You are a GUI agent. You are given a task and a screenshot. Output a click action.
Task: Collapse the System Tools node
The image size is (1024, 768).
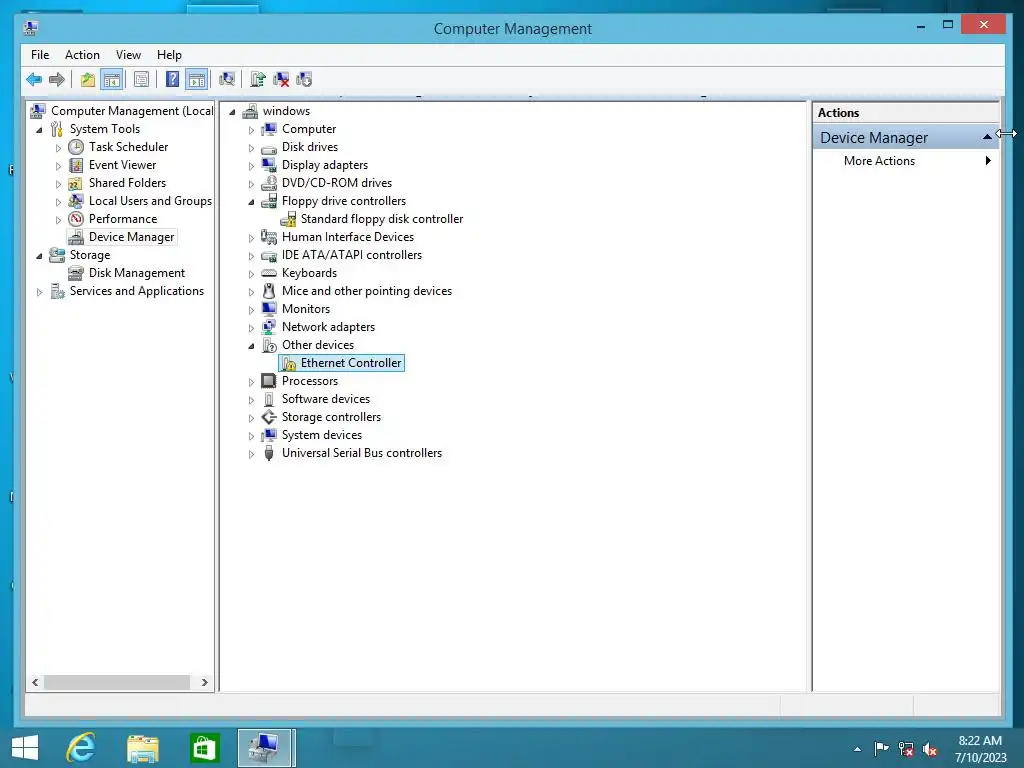[x=40, y=130]
